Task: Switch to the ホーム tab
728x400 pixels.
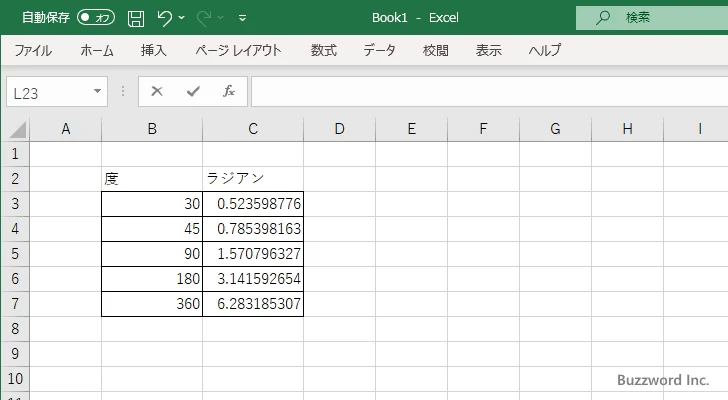Action: tap(97, 50)
